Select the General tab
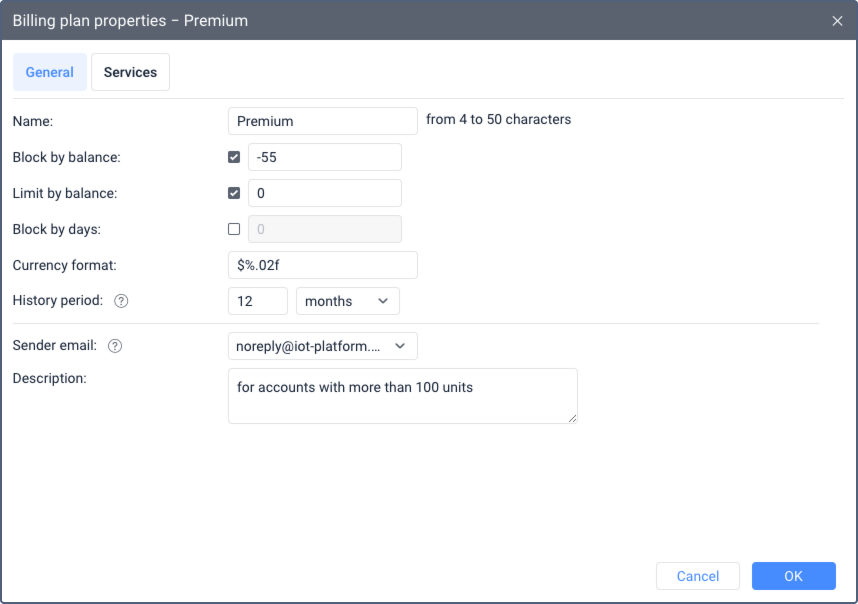Viewport: 858px width, 604px height. pos(49,72)
